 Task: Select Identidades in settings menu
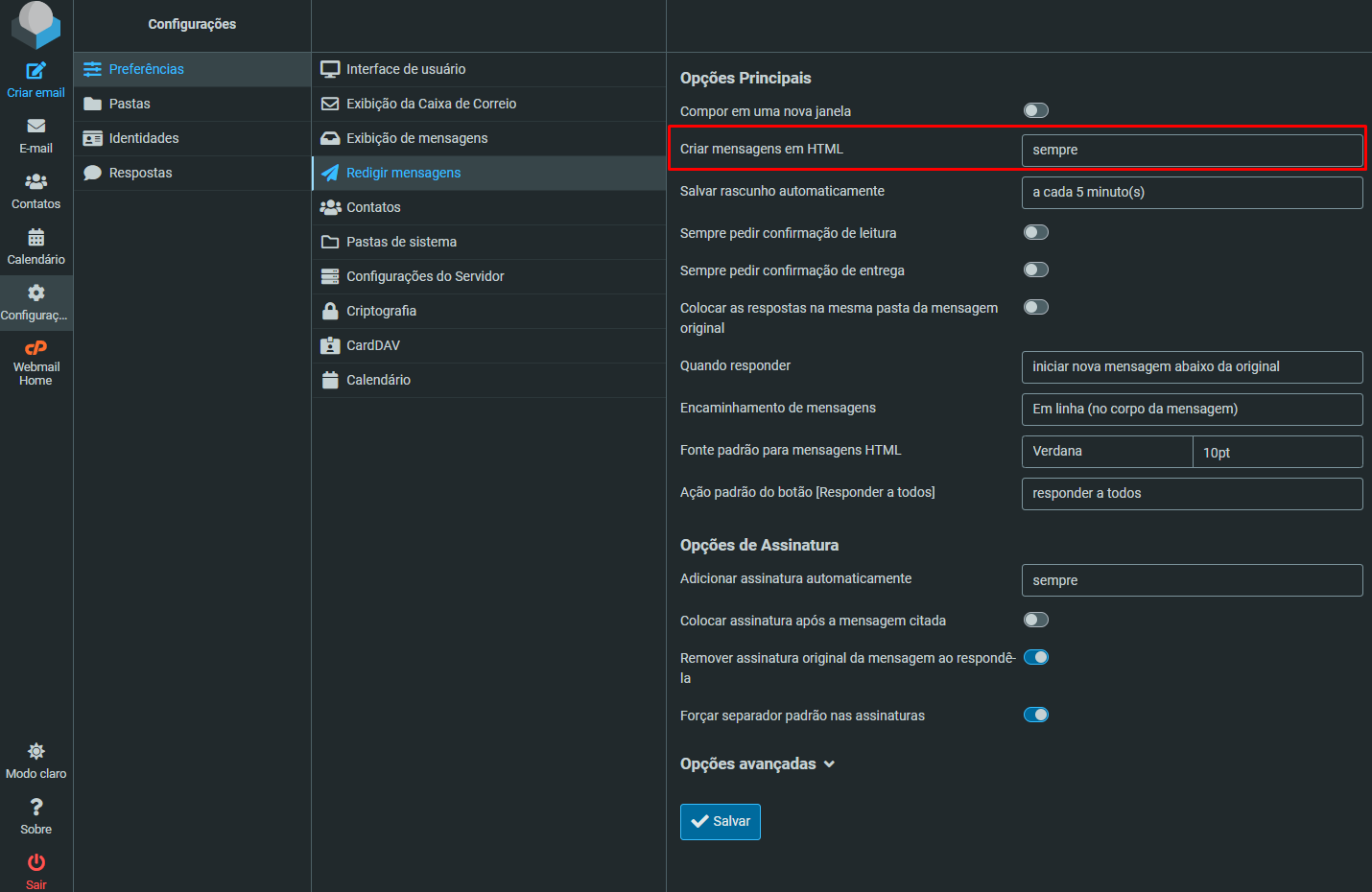point(144,138)
